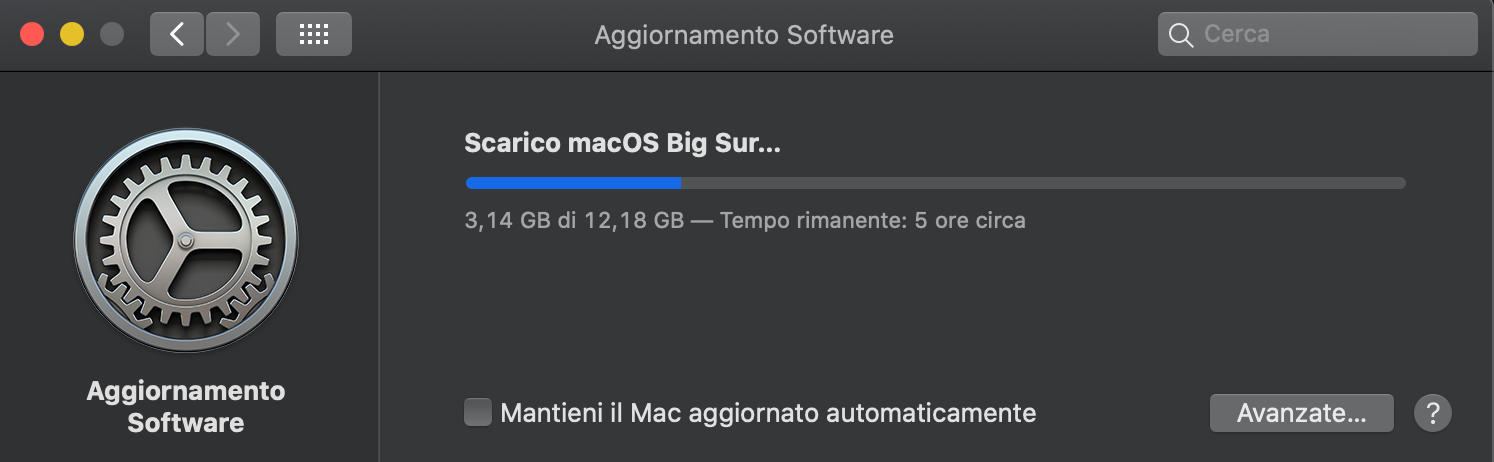Screen dimensions: 1494x462
Task: Click the forward chevron navigation button
Action: 233,34
